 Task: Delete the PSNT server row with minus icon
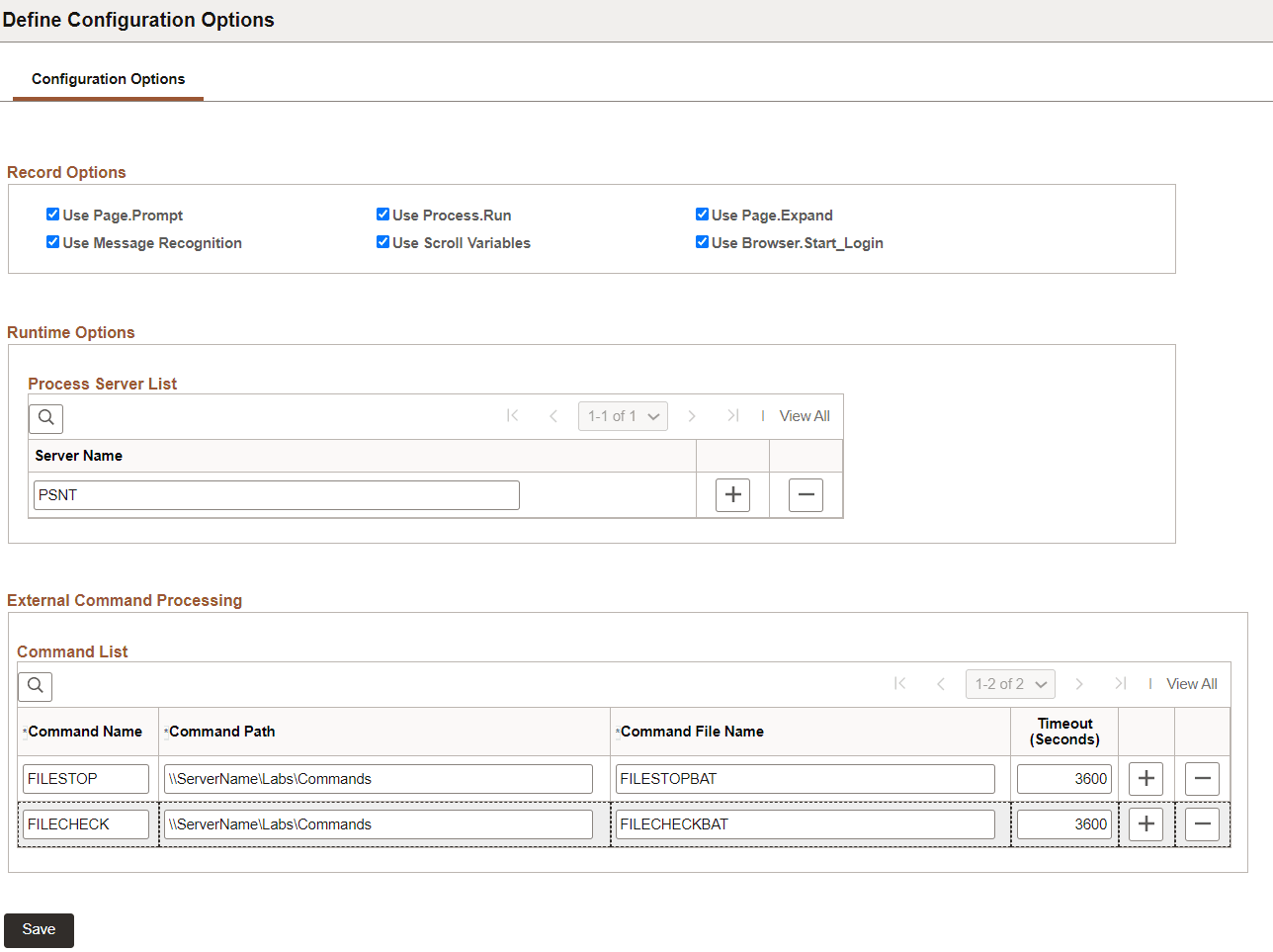coord(806,494)
